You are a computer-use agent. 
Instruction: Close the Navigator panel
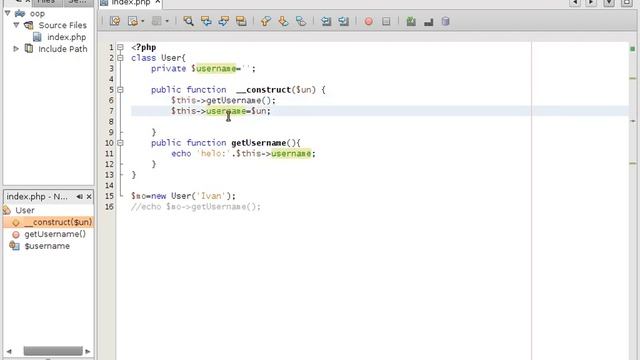(x=89, y=197)
